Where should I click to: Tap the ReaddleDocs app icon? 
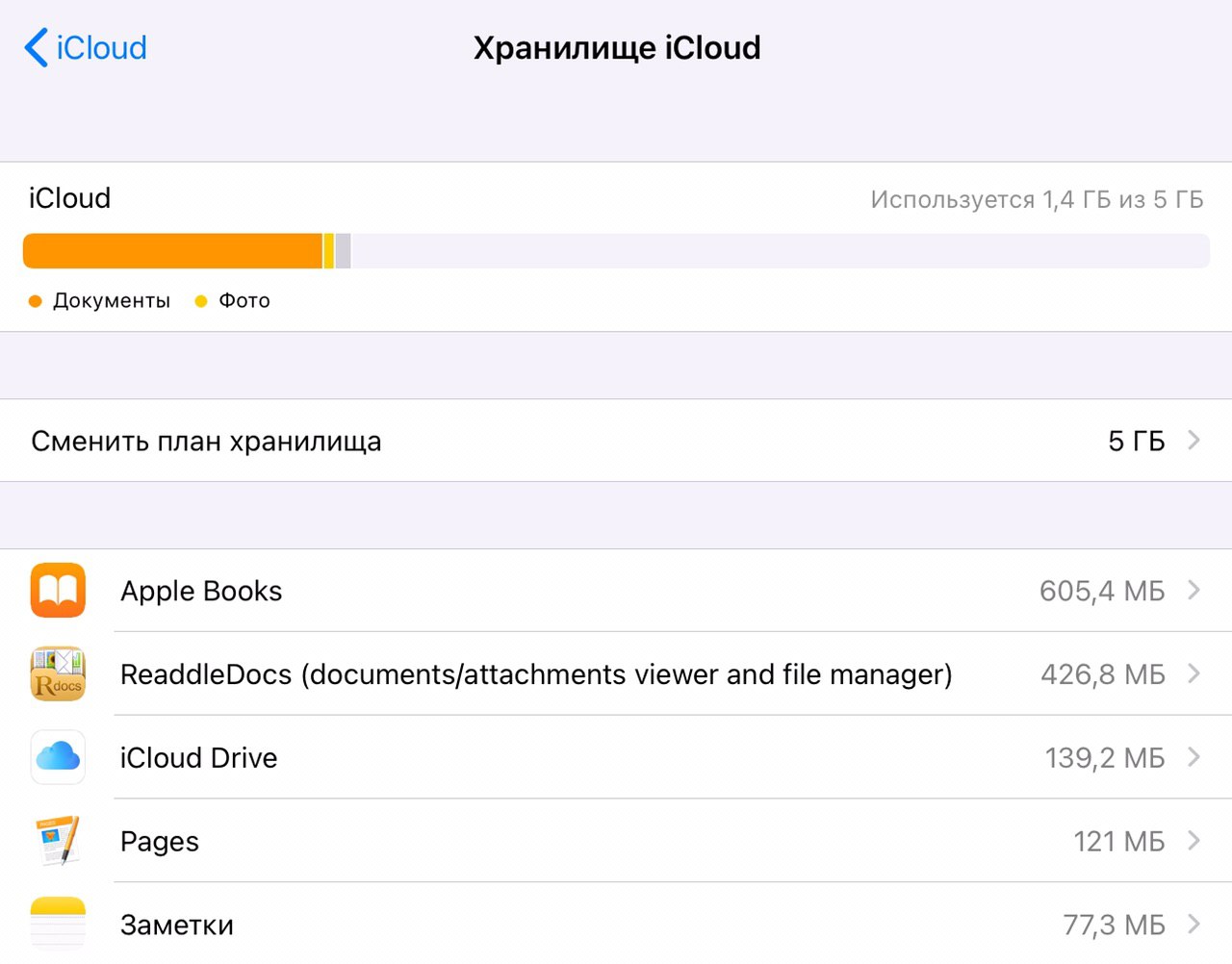pos(58,673)
